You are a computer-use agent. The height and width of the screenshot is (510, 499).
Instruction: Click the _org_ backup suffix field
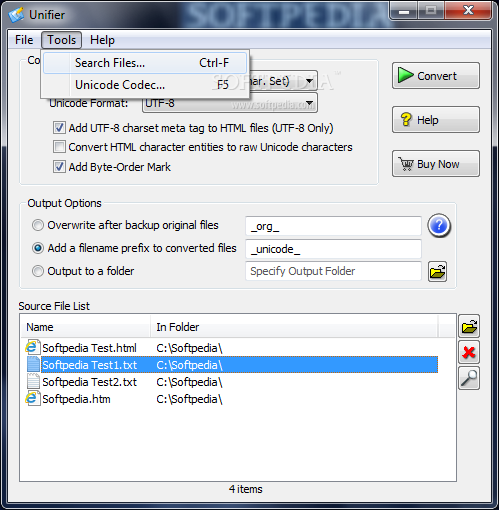(x=333, y=226)
